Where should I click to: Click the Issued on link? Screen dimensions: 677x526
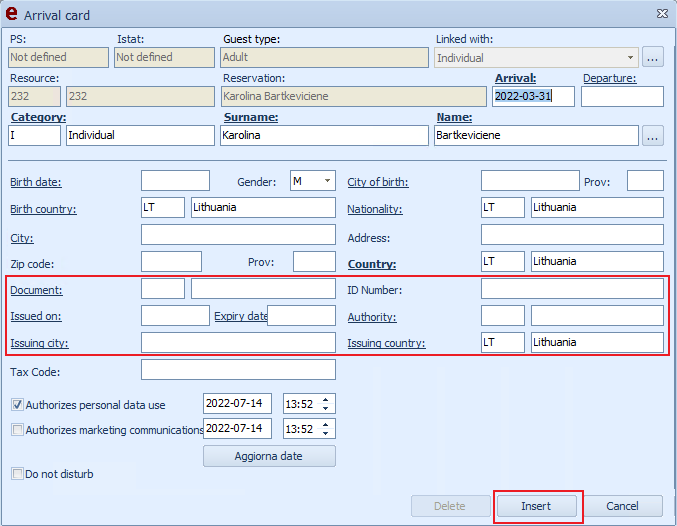click(36, 316)
